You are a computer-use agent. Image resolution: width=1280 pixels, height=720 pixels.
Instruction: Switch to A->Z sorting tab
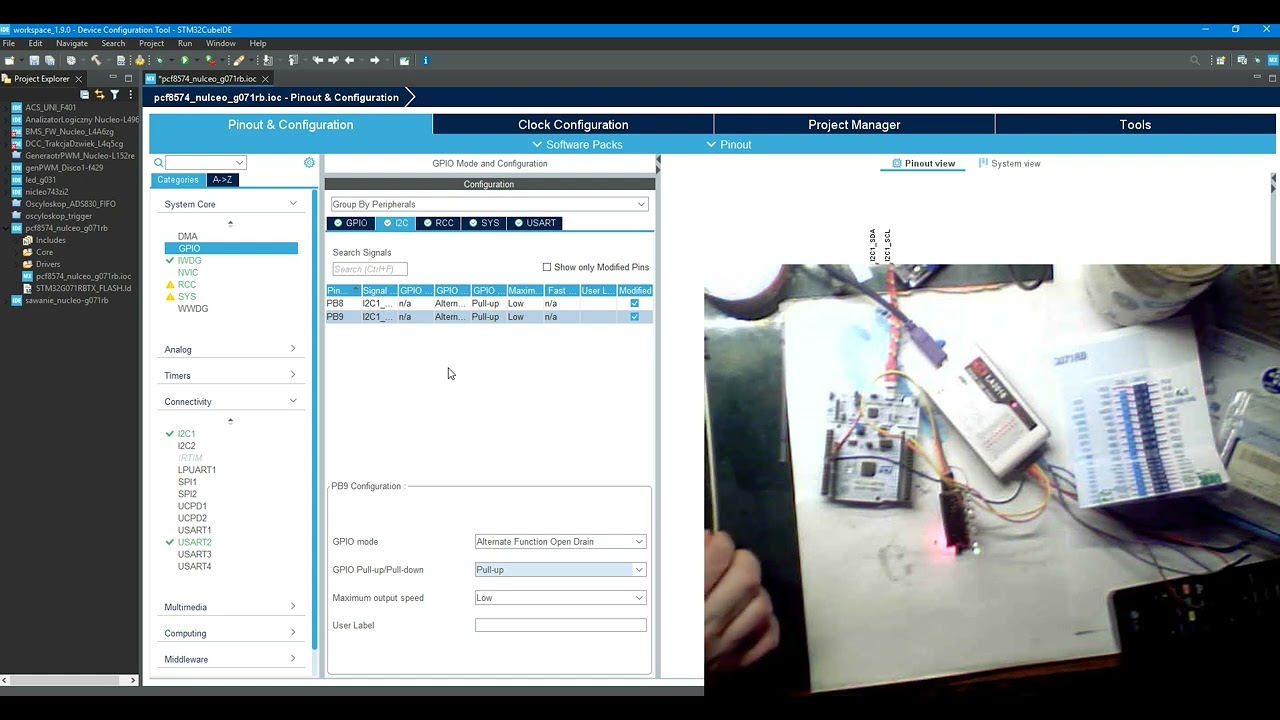(222, 180)
